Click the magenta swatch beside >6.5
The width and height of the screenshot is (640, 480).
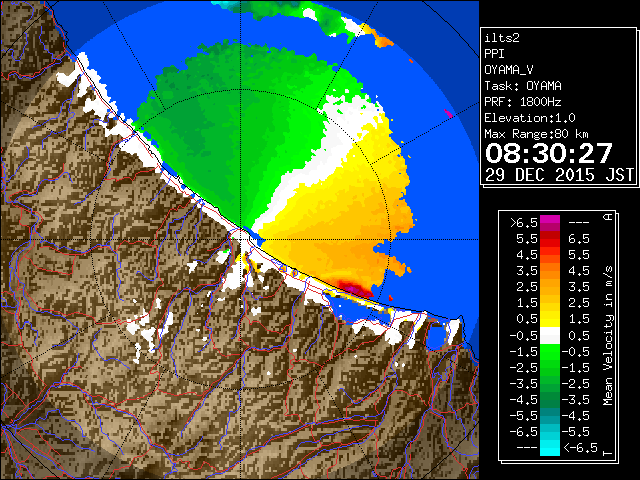[x=550, y=222]
